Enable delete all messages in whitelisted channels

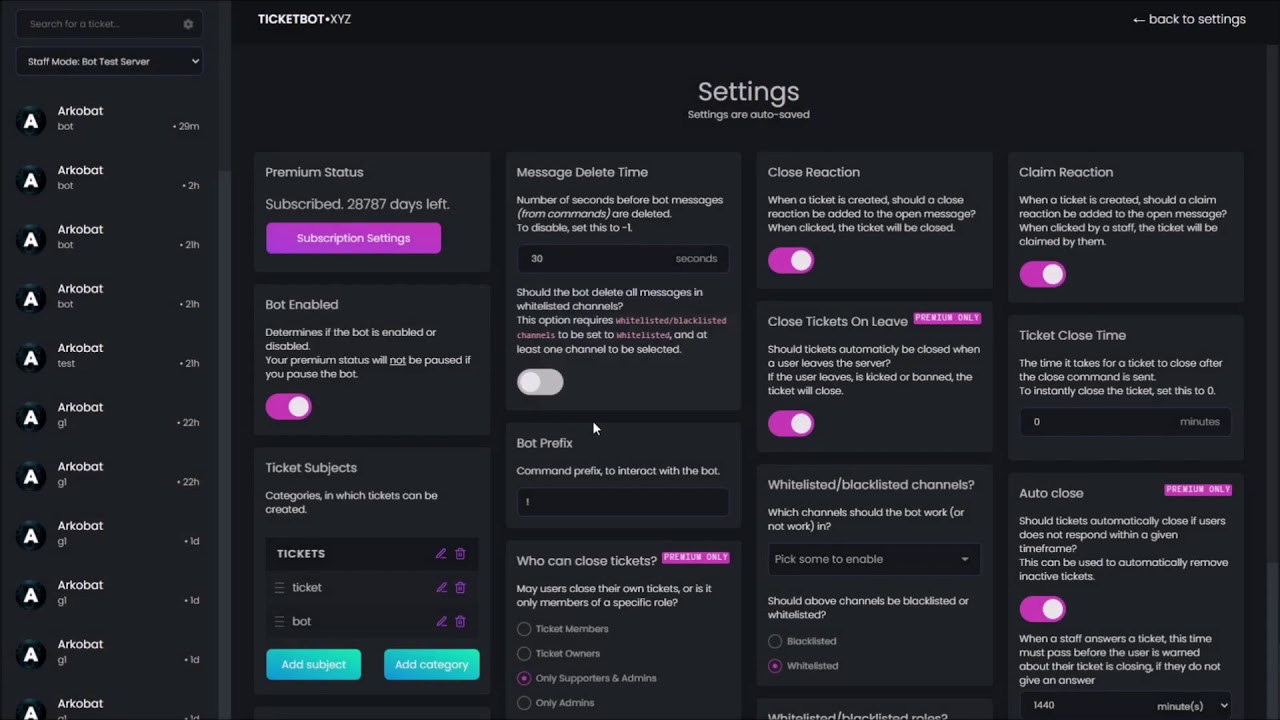point(540,382)
